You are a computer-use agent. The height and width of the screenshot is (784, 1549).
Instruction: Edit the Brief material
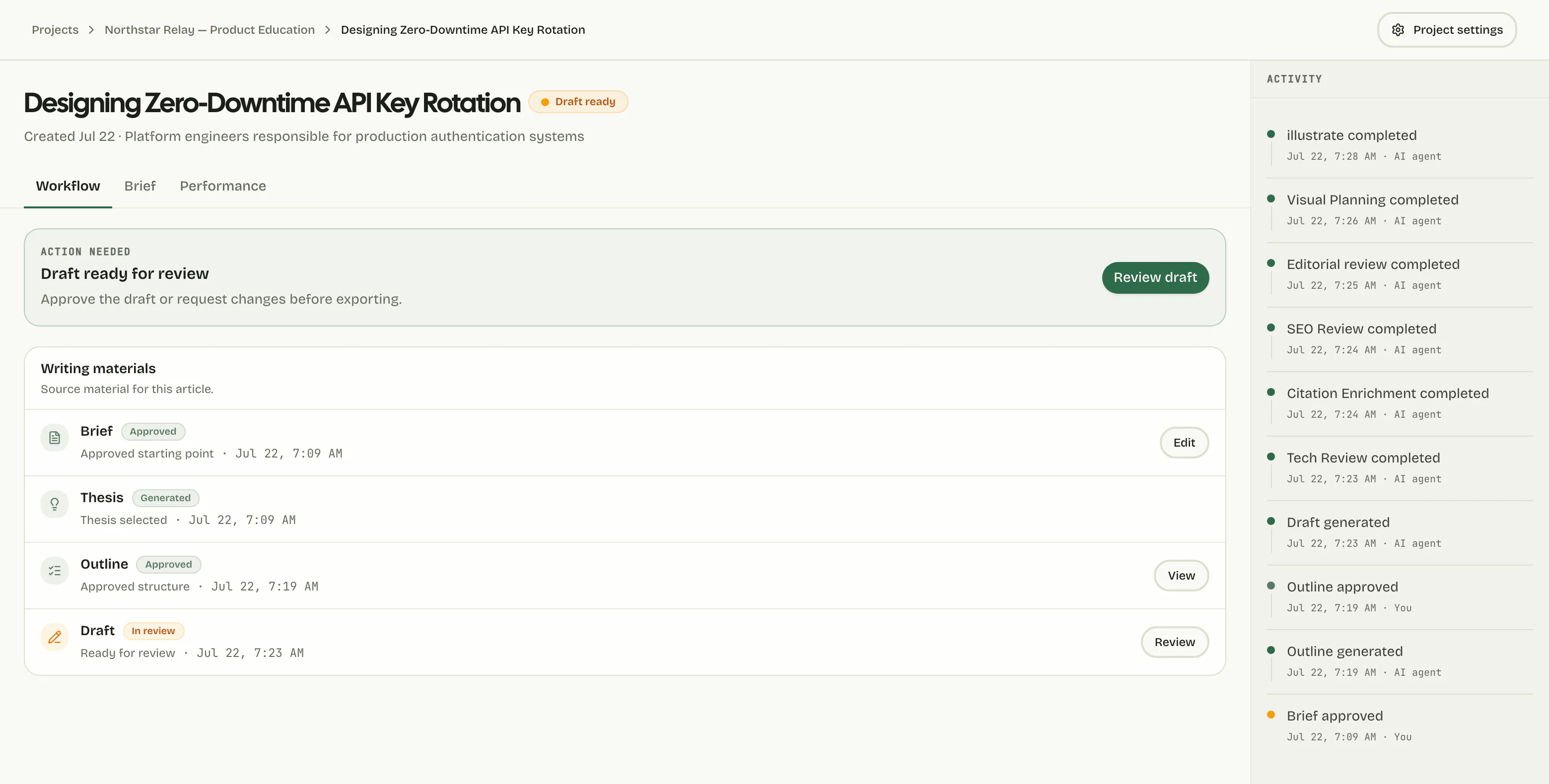click(1184, 443)
